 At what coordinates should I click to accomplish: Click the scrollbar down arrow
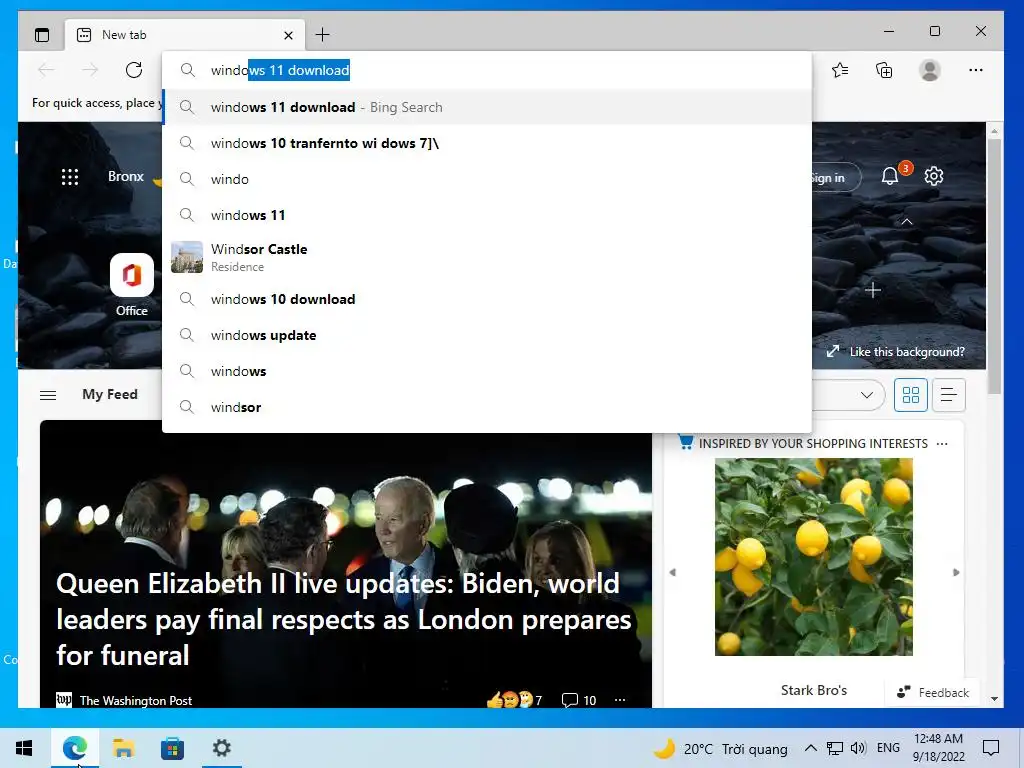pos(994,699)
